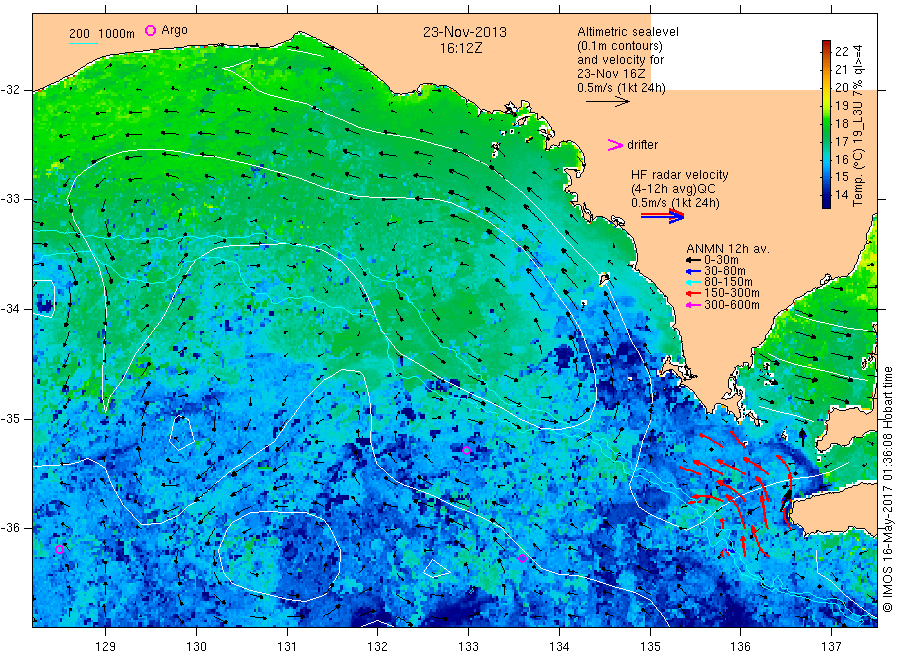900x660 pixels.
Task: Click the 132 longitude axis label
Action: [378, 647]
